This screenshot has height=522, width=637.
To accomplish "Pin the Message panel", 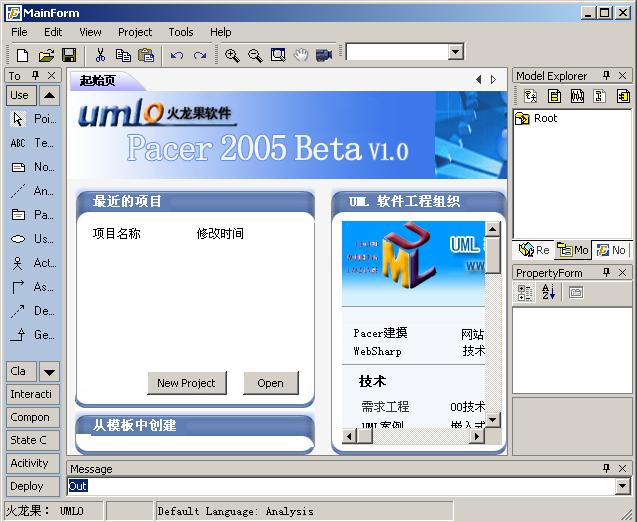I will [607, 468].
